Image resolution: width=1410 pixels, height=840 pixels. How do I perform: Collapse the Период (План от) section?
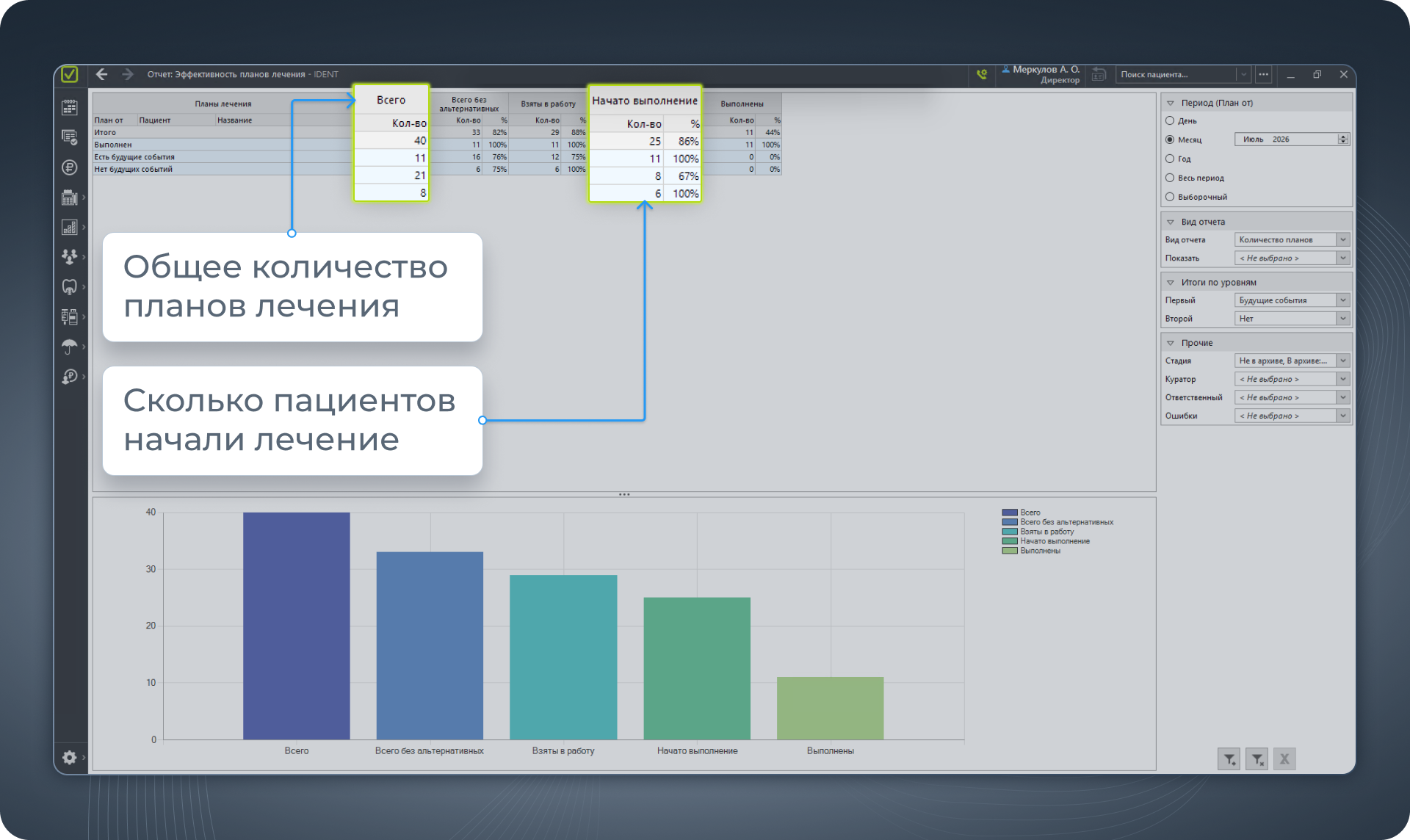pyautogui.click(x=1171, y=104)
